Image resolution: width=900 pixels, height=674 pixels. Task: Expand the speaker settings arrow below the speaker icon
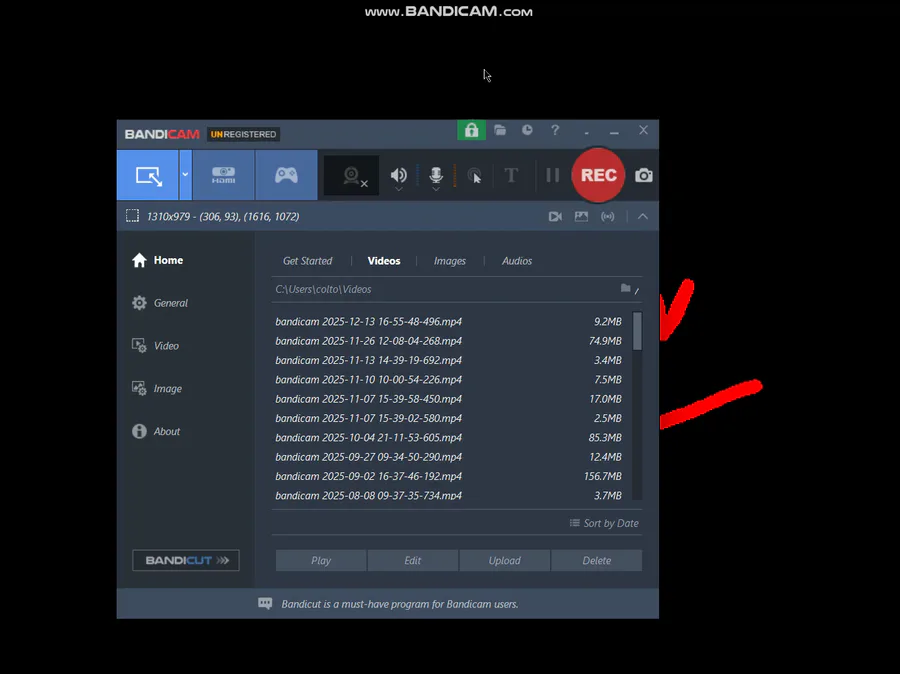(398, 189)
